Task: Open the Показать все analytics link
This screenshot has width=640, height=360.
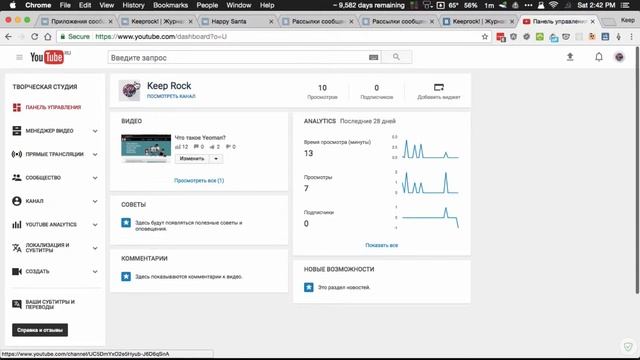Action: pyautogui.click(x=382, y=245)
